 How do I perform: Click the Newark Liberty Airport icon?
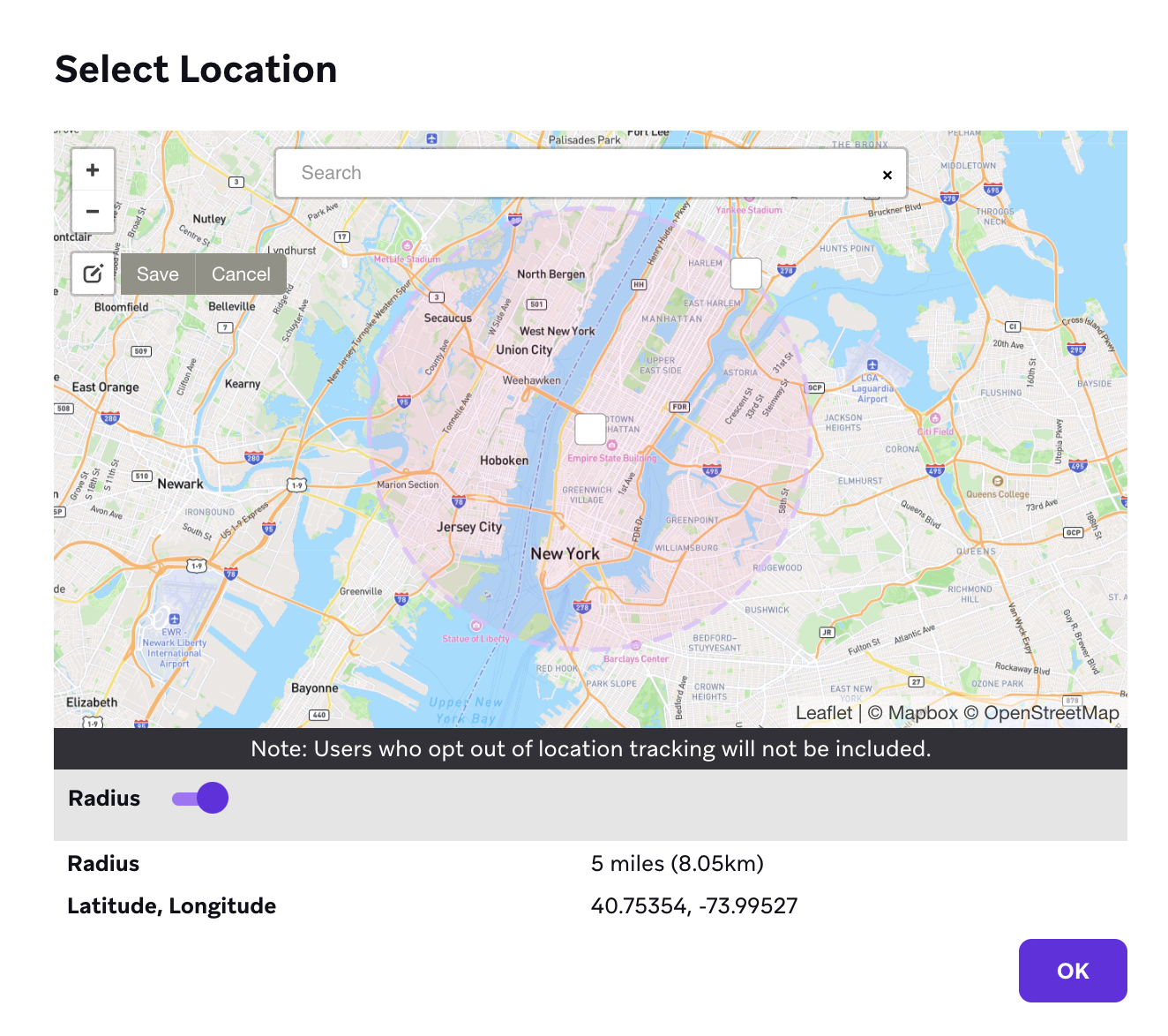(x=174, y=619)
